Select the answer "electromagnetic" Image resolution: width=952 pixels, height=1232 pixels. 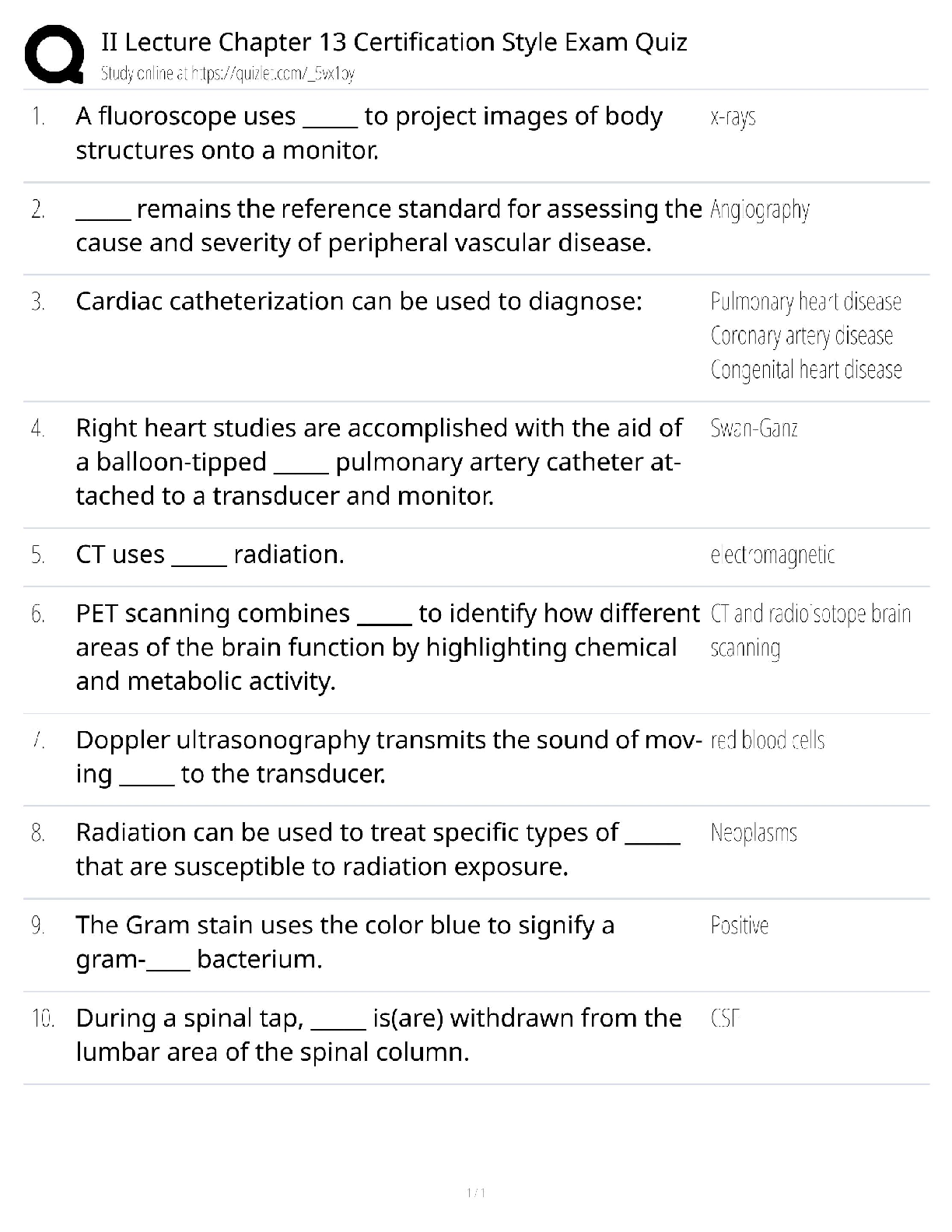click(x=772, y=555)
